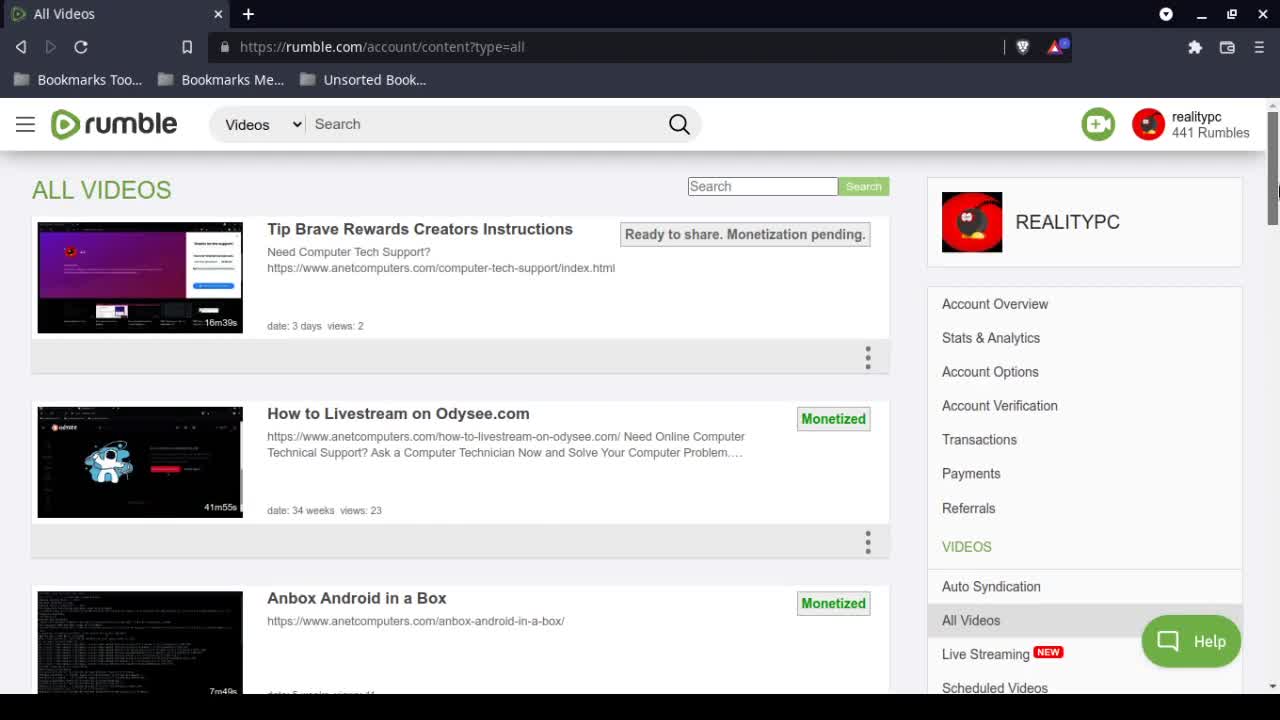Click the green upload video camera icon
1280x720 pixels.
(1098, 124)
